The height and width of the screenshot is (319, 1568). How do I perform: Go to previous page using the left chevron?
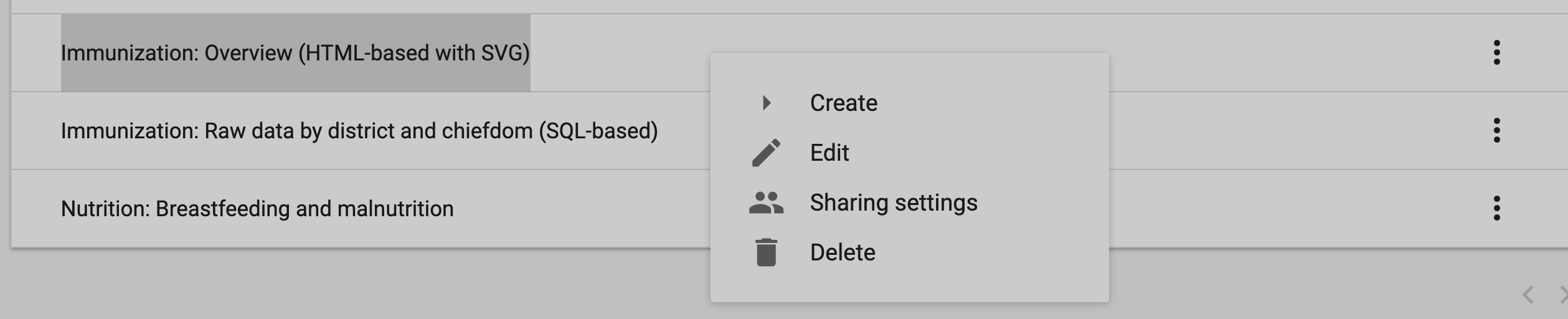1528,295
